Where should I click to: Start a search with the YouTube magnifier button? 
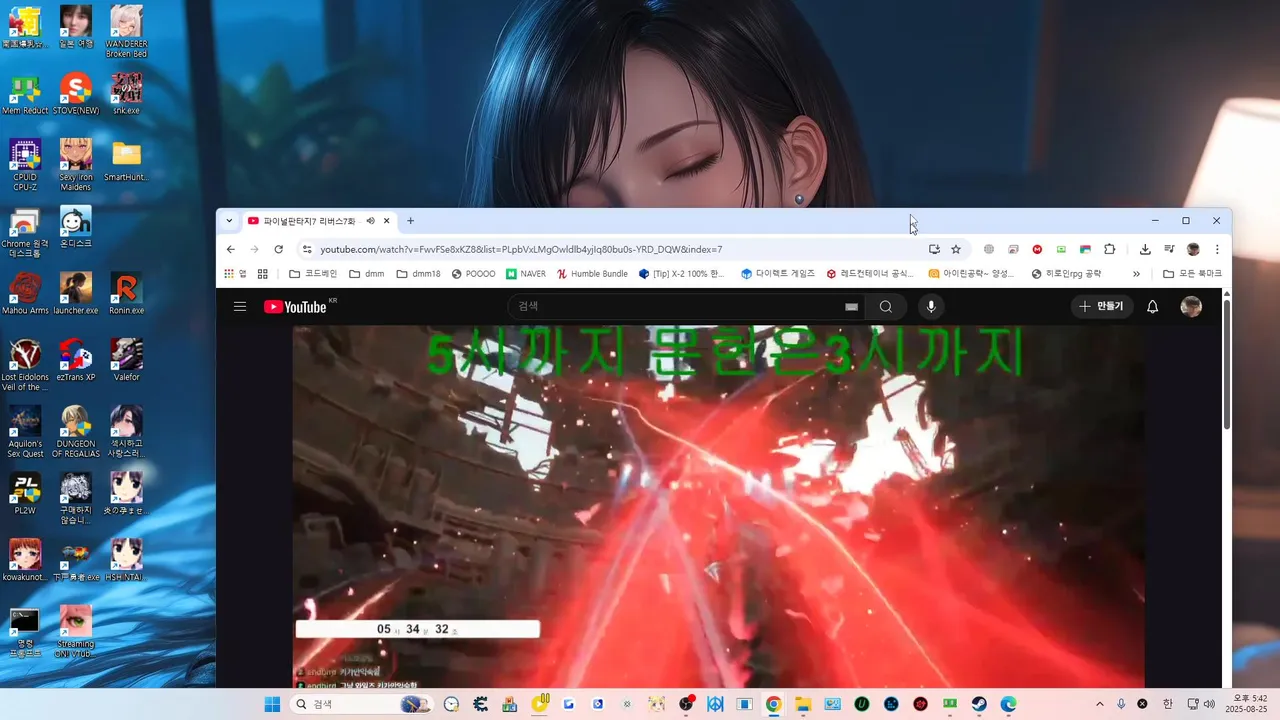tap(886, 307)
